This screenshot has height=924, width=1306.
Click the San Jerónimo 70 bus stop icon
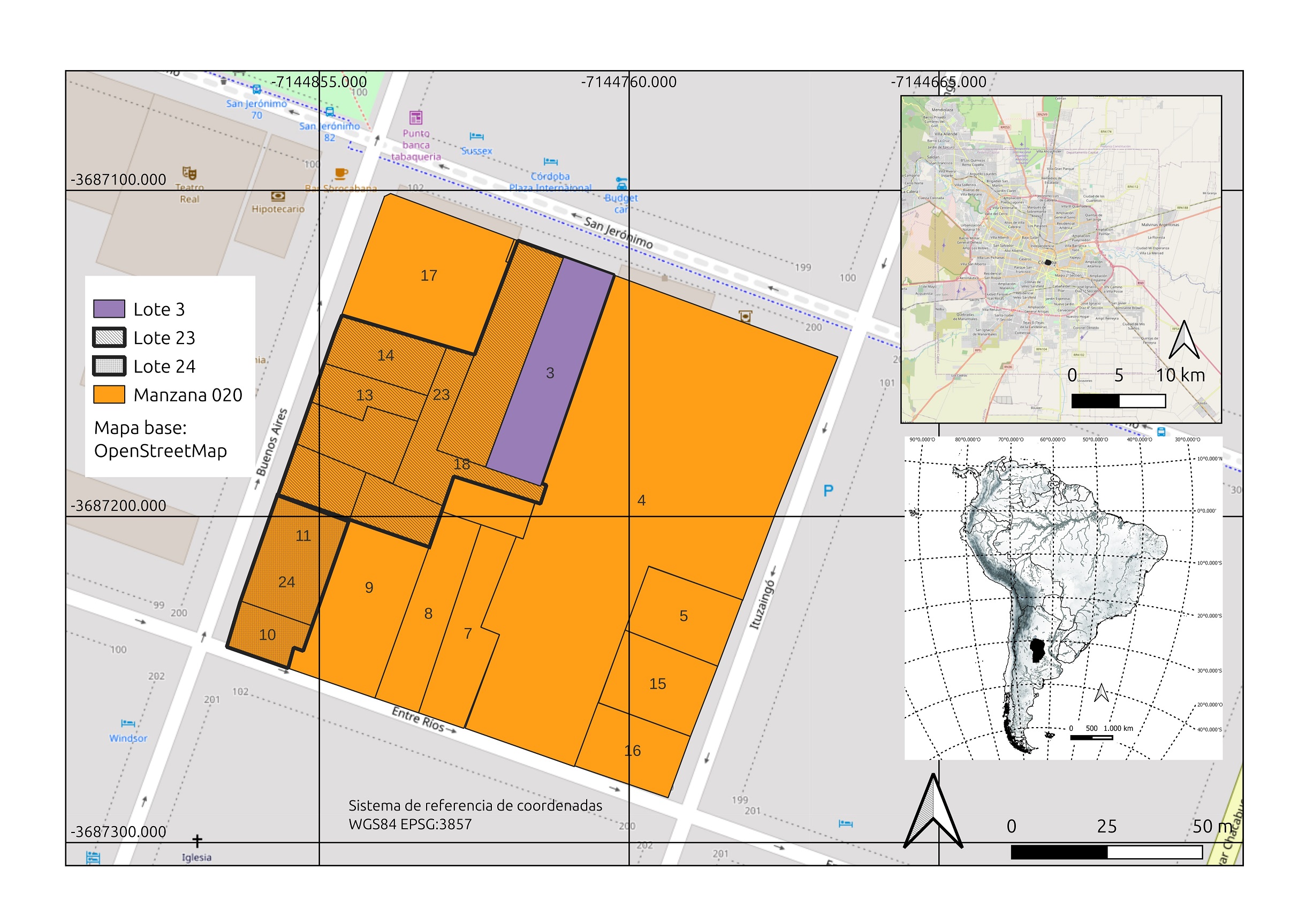tap(256, 89)
